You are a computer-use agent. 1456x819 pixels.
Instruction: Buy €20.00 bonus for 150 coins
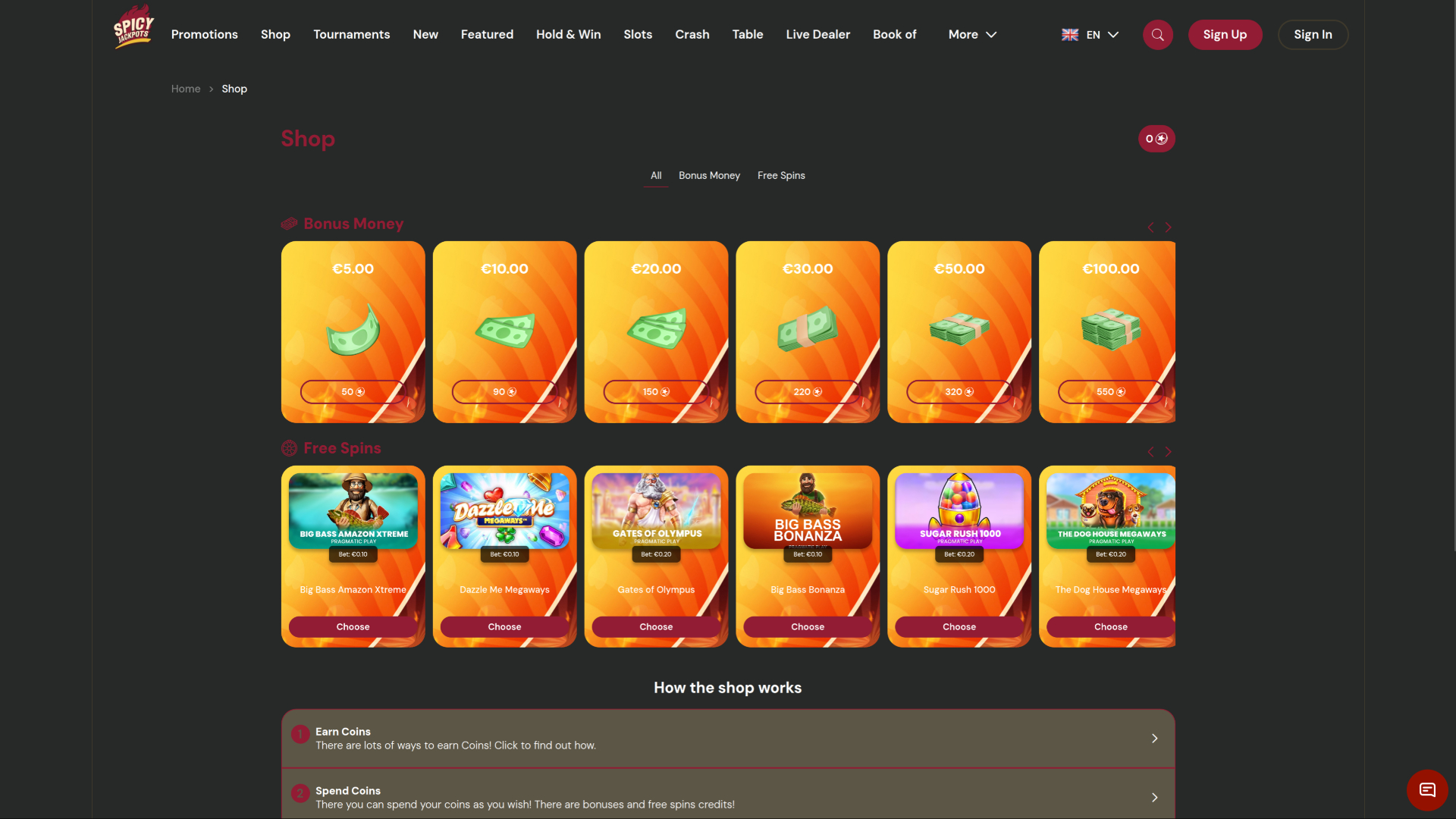[656, 392]
